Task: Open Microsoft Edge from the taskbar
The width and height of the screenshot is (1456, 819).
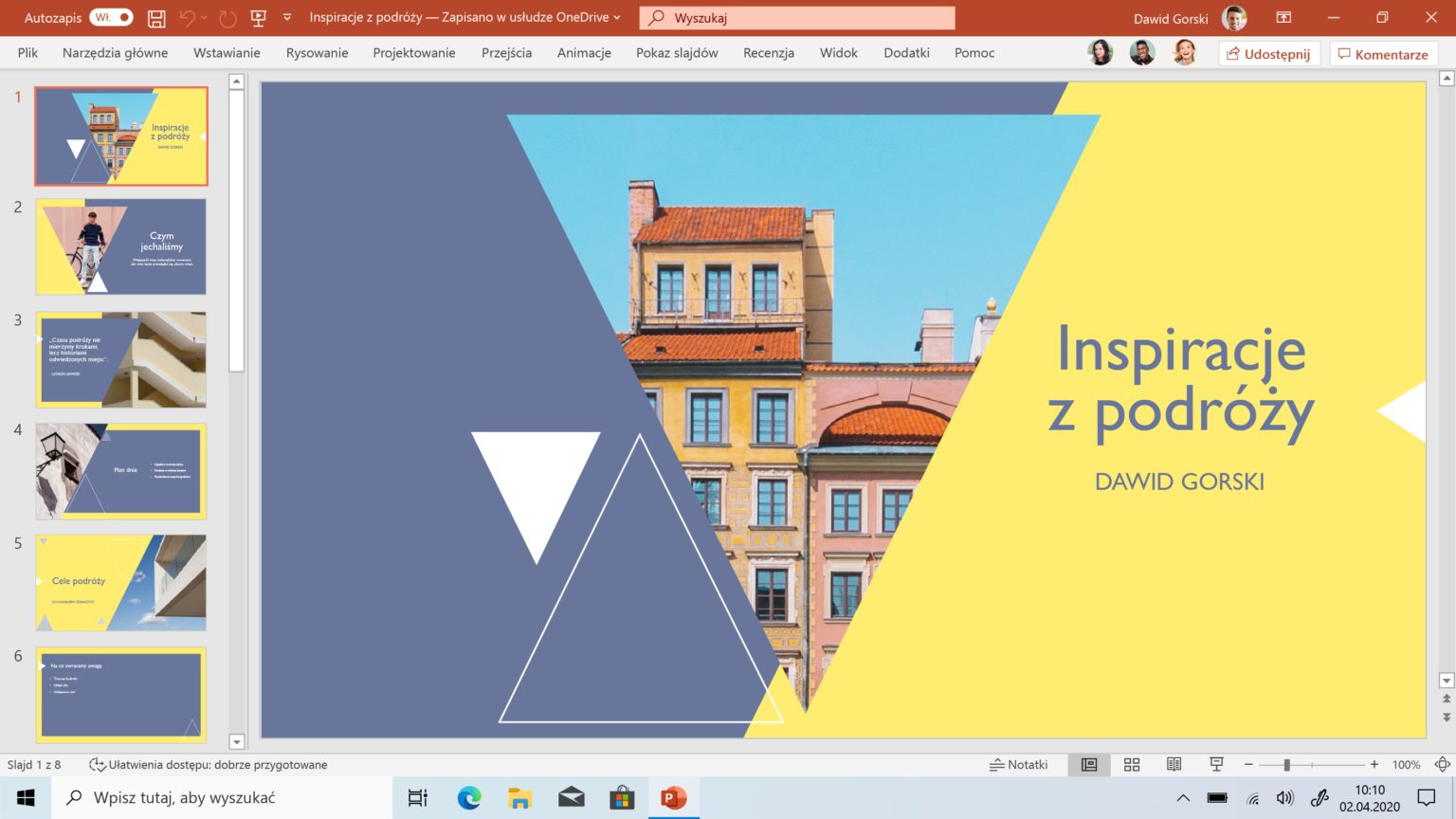Action: click(468, 797)
